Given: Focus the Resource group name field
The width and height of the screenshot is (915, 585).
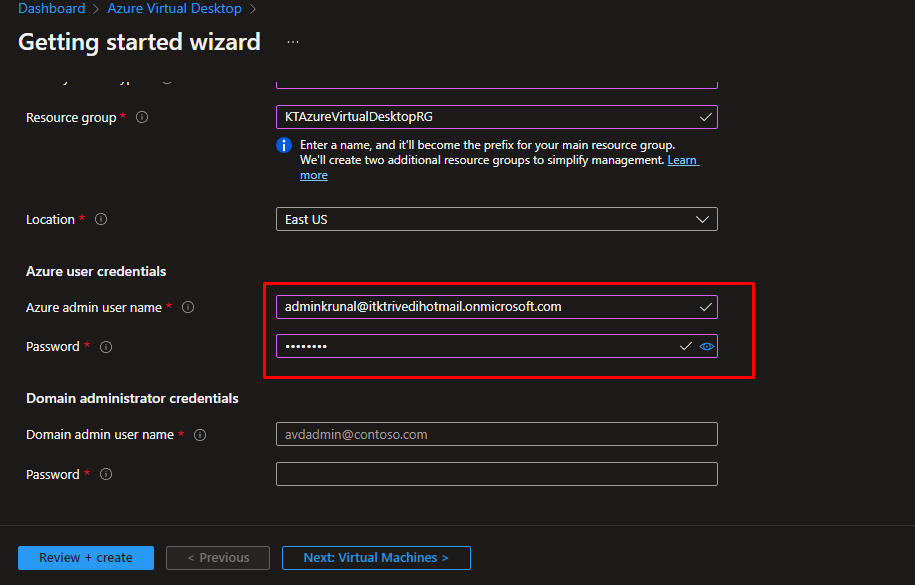Looking at the screenshot, I should point(485,117).
